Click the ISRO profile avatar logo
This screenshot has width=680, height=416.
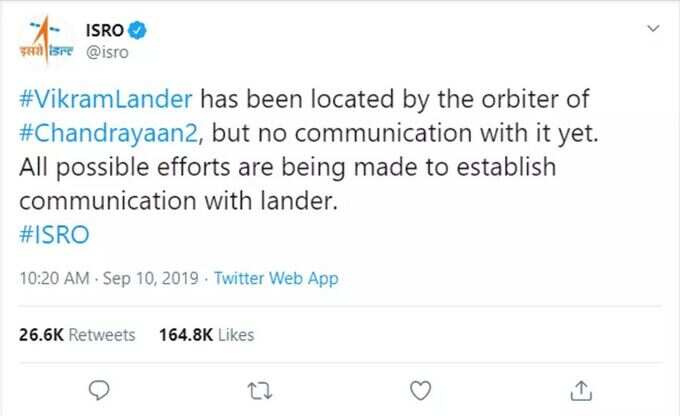[46, 40]
